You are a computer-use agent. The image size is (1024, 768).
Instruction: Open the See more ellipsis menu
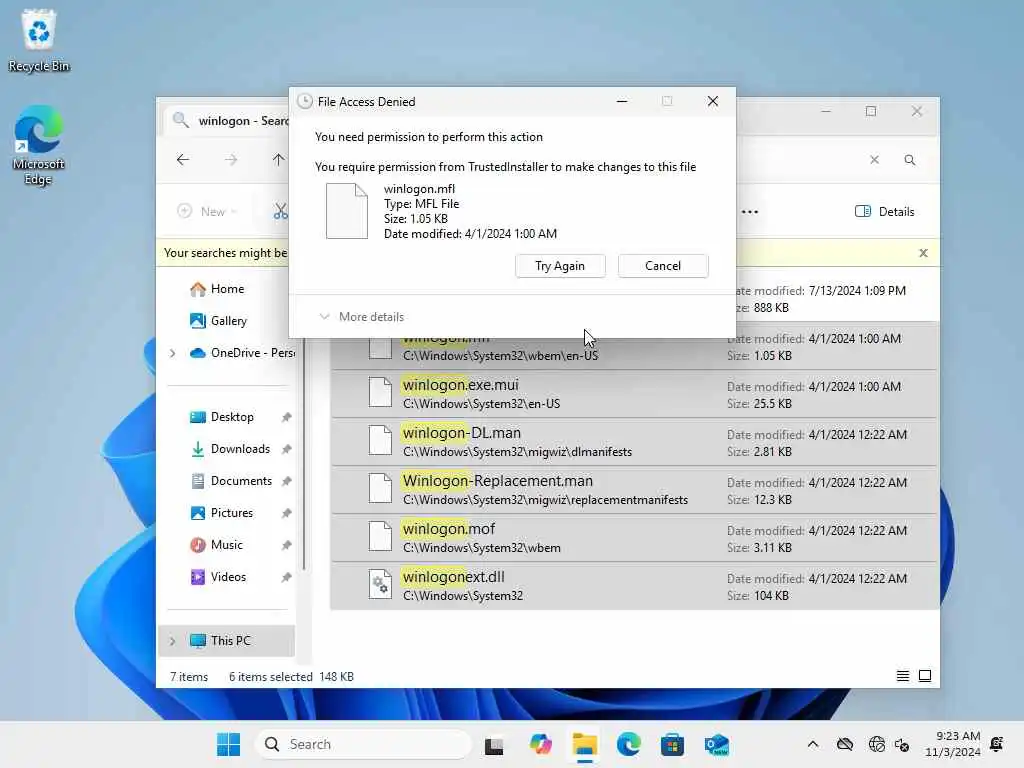pyautogui.click(x=750, y=212)
